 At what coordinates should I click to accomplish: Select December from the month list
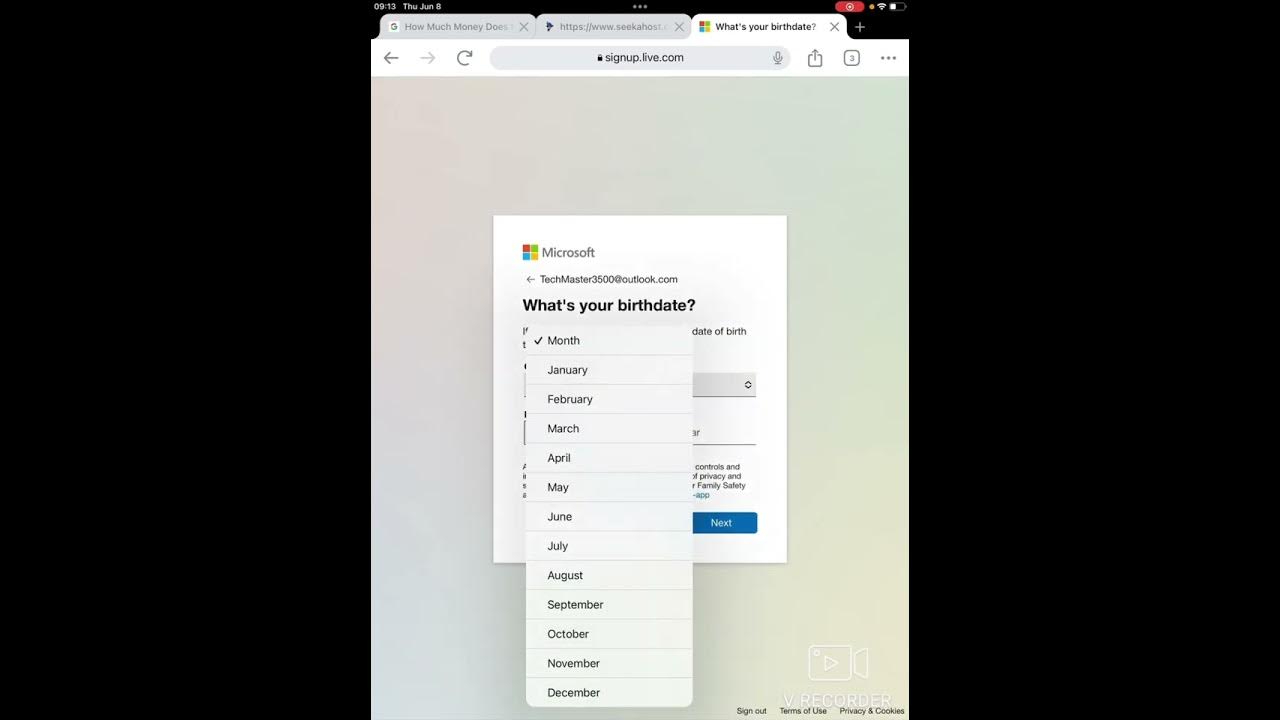(609, 692)
